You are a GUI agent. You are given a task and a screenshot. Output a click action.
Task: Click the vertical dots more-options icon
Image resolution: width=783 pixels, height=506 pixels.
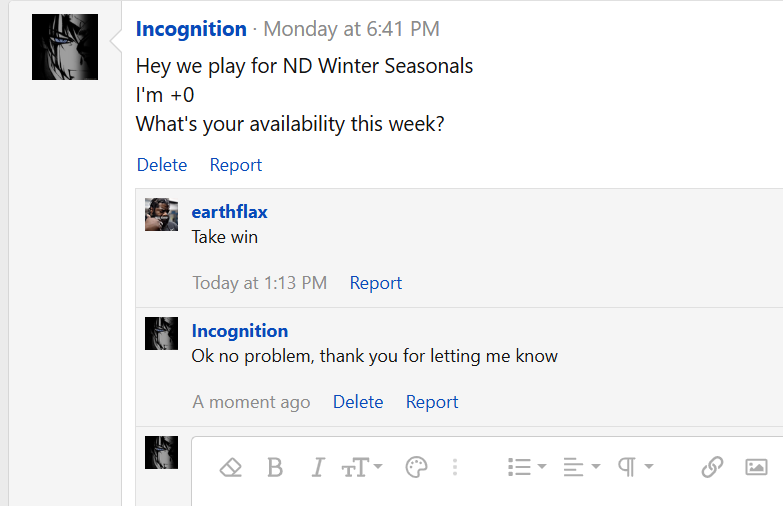455,467
